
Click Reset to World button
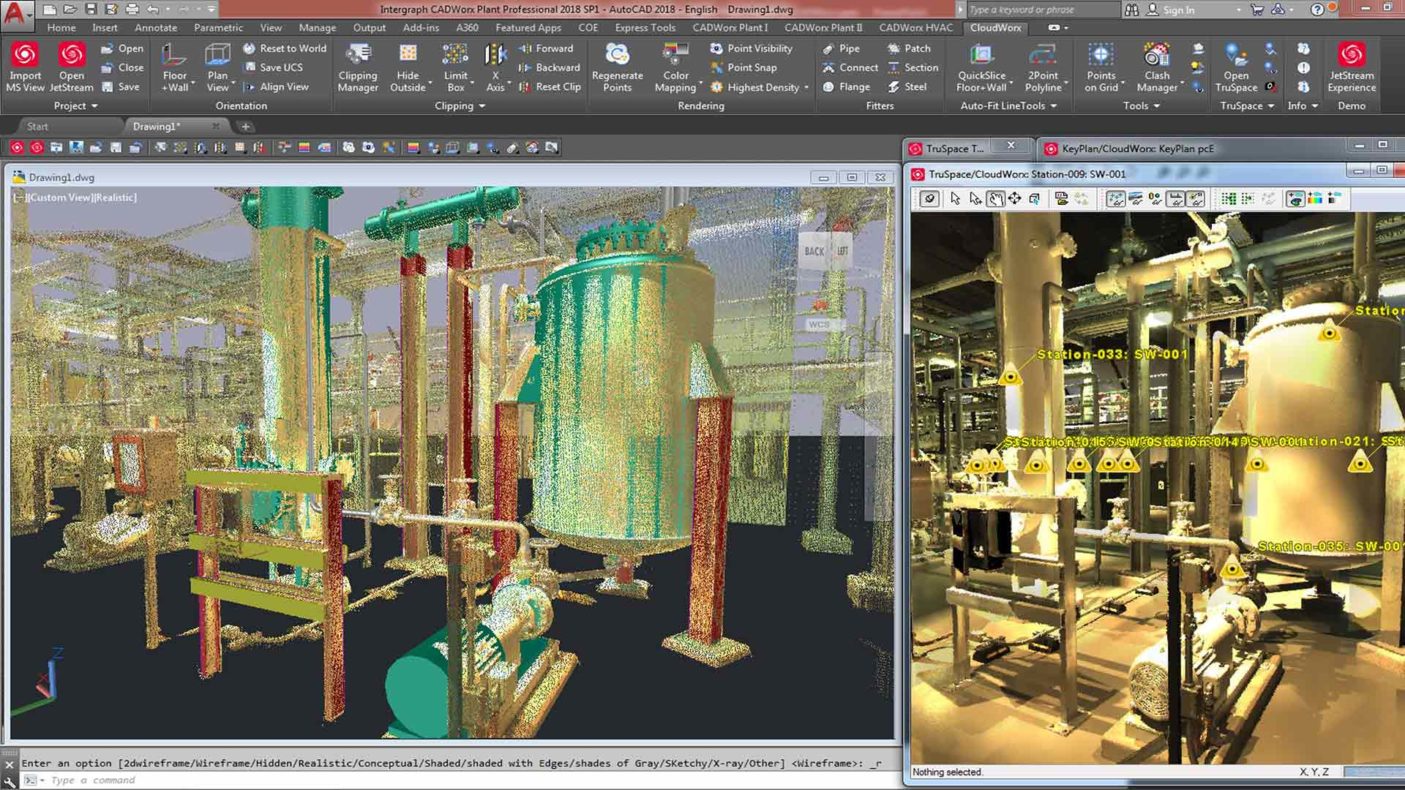[x=284, y=48]
